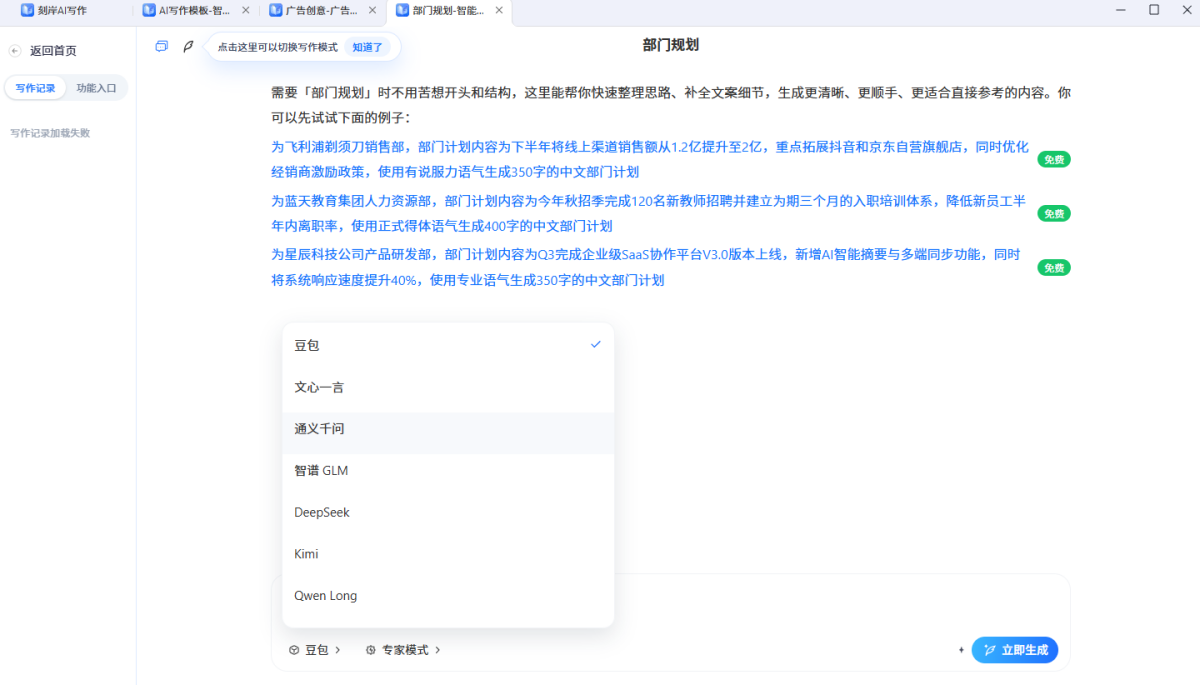Click 免费 badge on 飞利浦 example

(1054, 160)
